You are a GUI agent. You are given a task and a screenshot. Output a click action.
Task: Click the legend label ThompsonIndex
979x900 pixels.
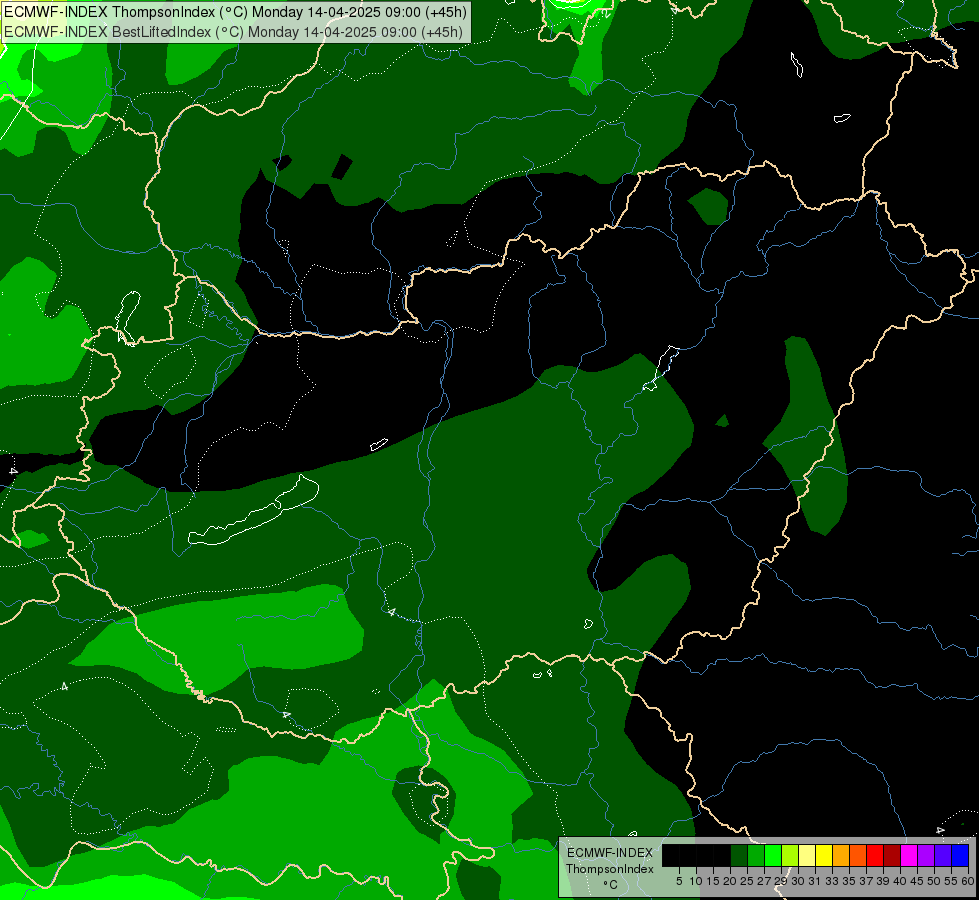(610, 869)
